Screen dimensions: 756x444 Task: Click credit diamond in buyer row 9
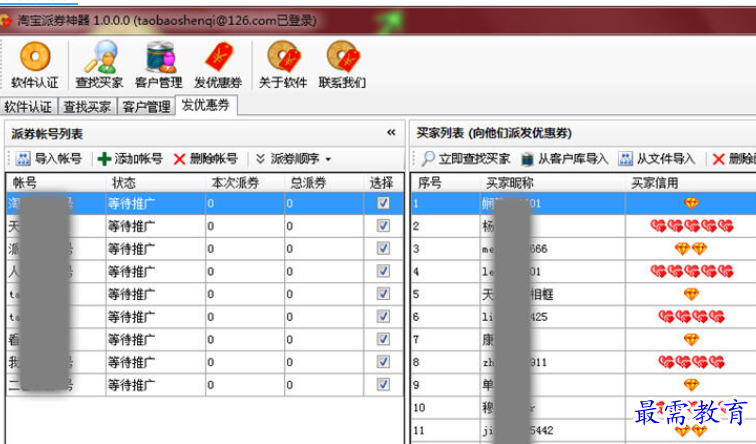click(691, 384)
